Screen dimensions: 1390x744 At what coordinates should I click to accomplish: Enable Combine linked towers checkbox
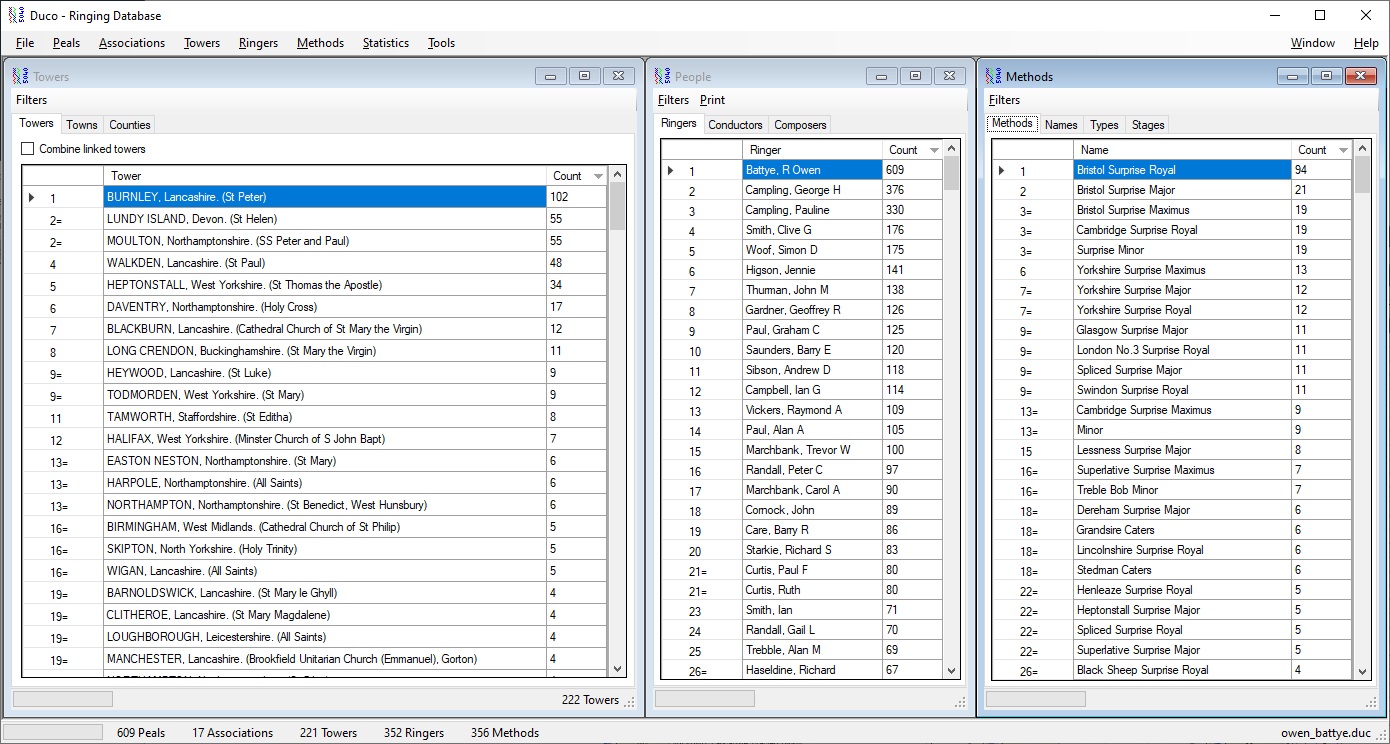pyautogui.click(x=28, y=149)
